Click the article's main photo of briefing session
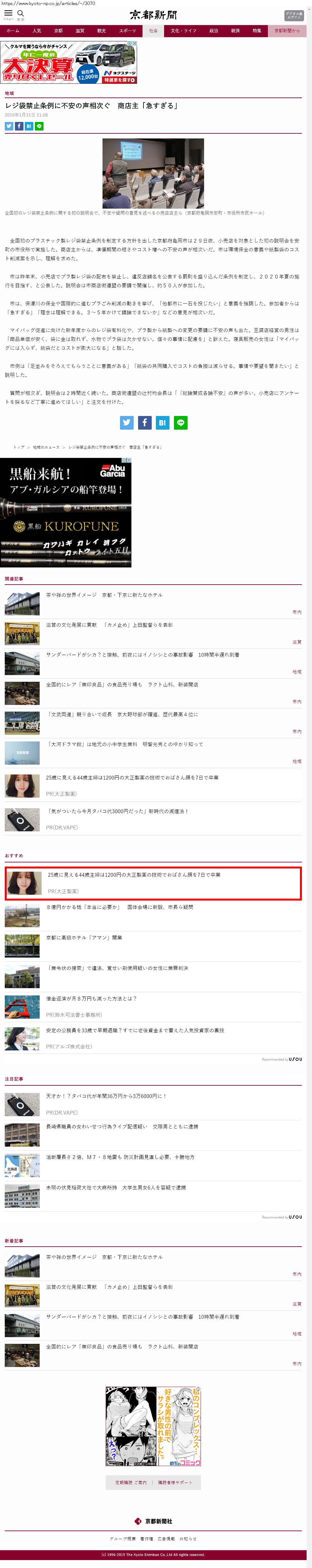 coord(153,173)
